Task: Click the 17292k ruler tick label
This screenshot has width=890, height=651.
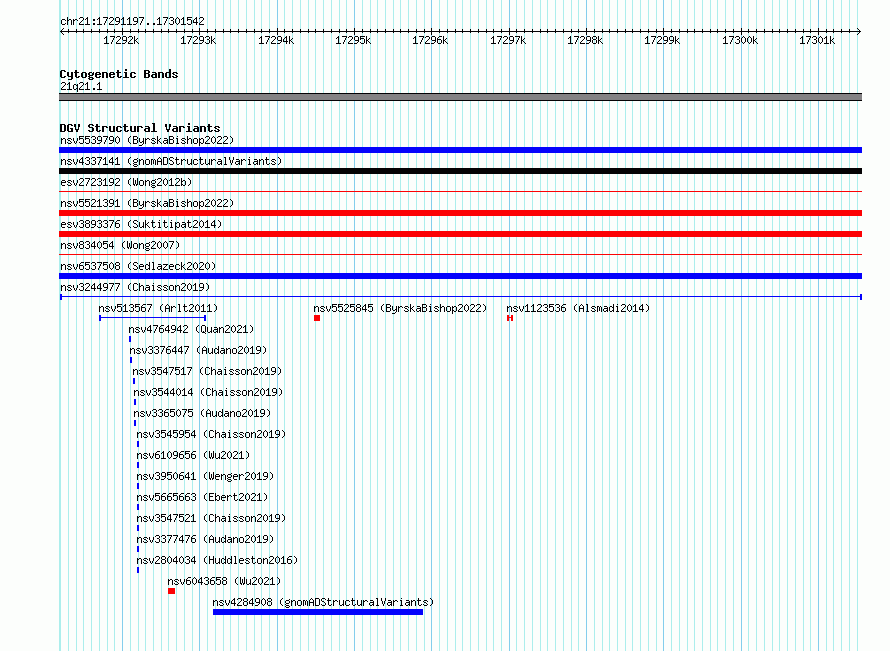Action: coord(121,40)
